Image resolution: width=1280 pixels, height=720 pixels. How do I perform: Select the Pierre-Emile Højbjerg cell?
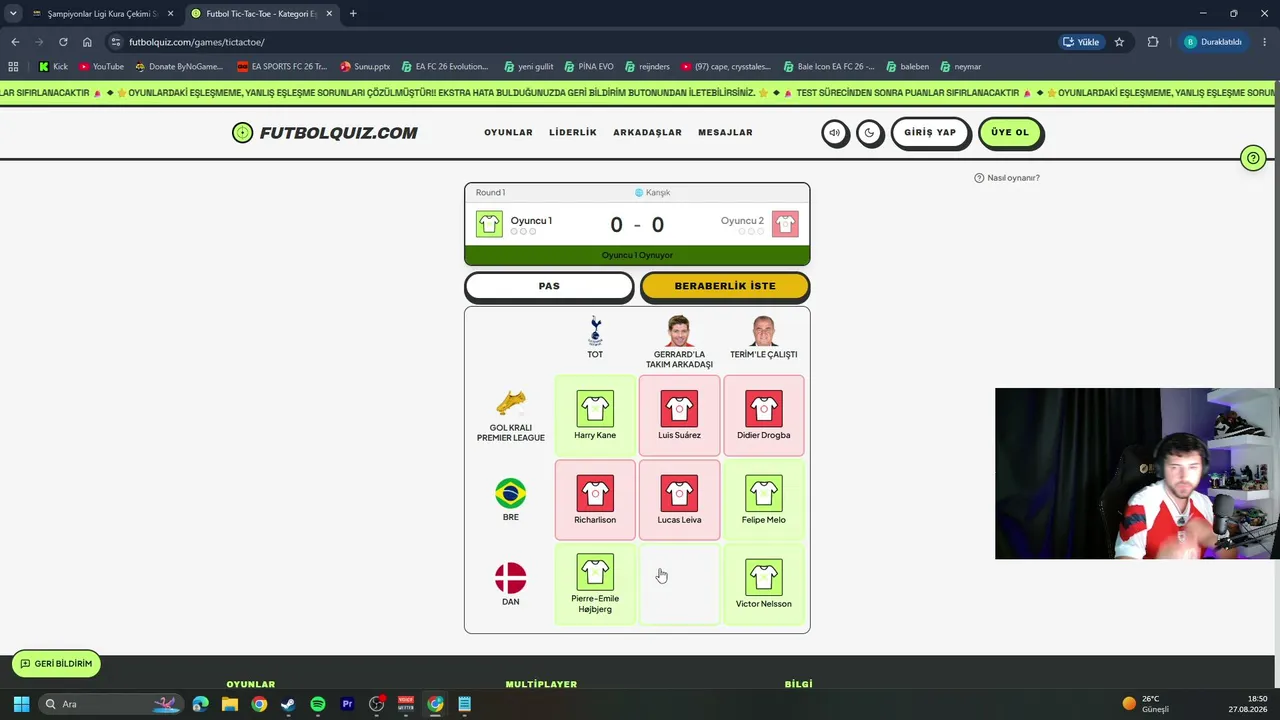(595, 584)
